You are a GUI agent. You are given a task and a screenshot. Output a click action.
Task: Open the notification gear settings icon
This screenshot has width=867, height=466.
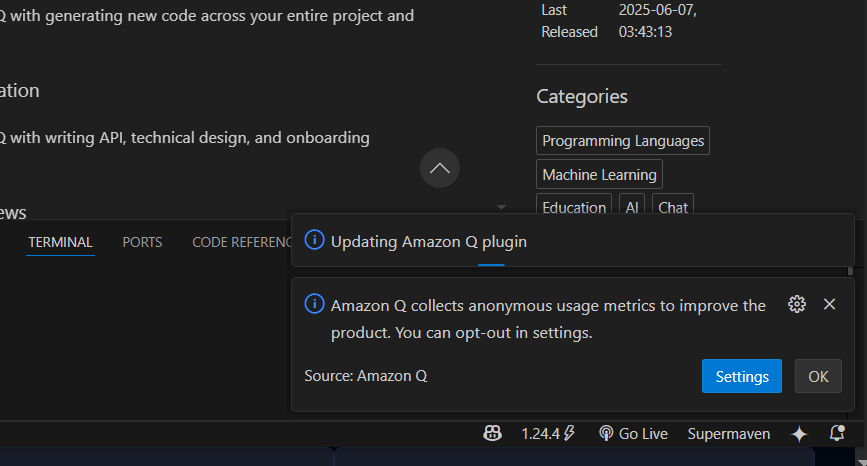point(797,304)
